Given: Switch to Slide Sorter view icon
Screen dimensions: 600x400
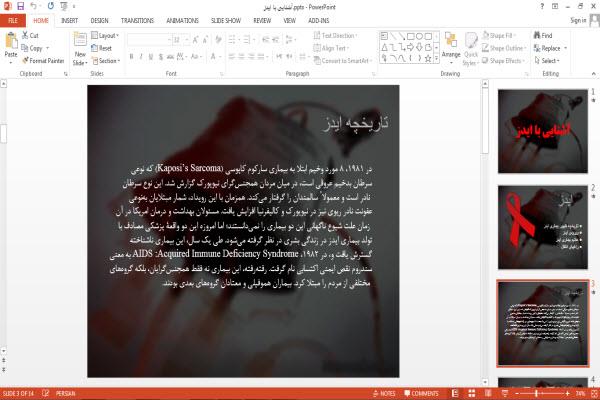Looking at the screenshot, I should point(471,393).
